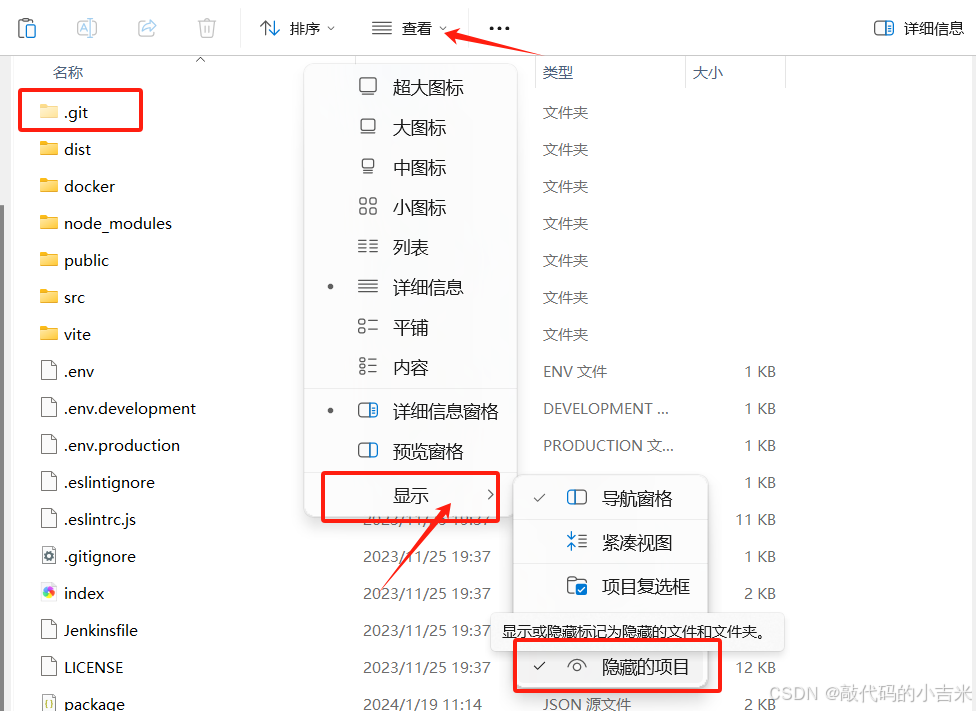
Task: Click the Paste clipboard toolbar icon
Action: pos(27,28)
